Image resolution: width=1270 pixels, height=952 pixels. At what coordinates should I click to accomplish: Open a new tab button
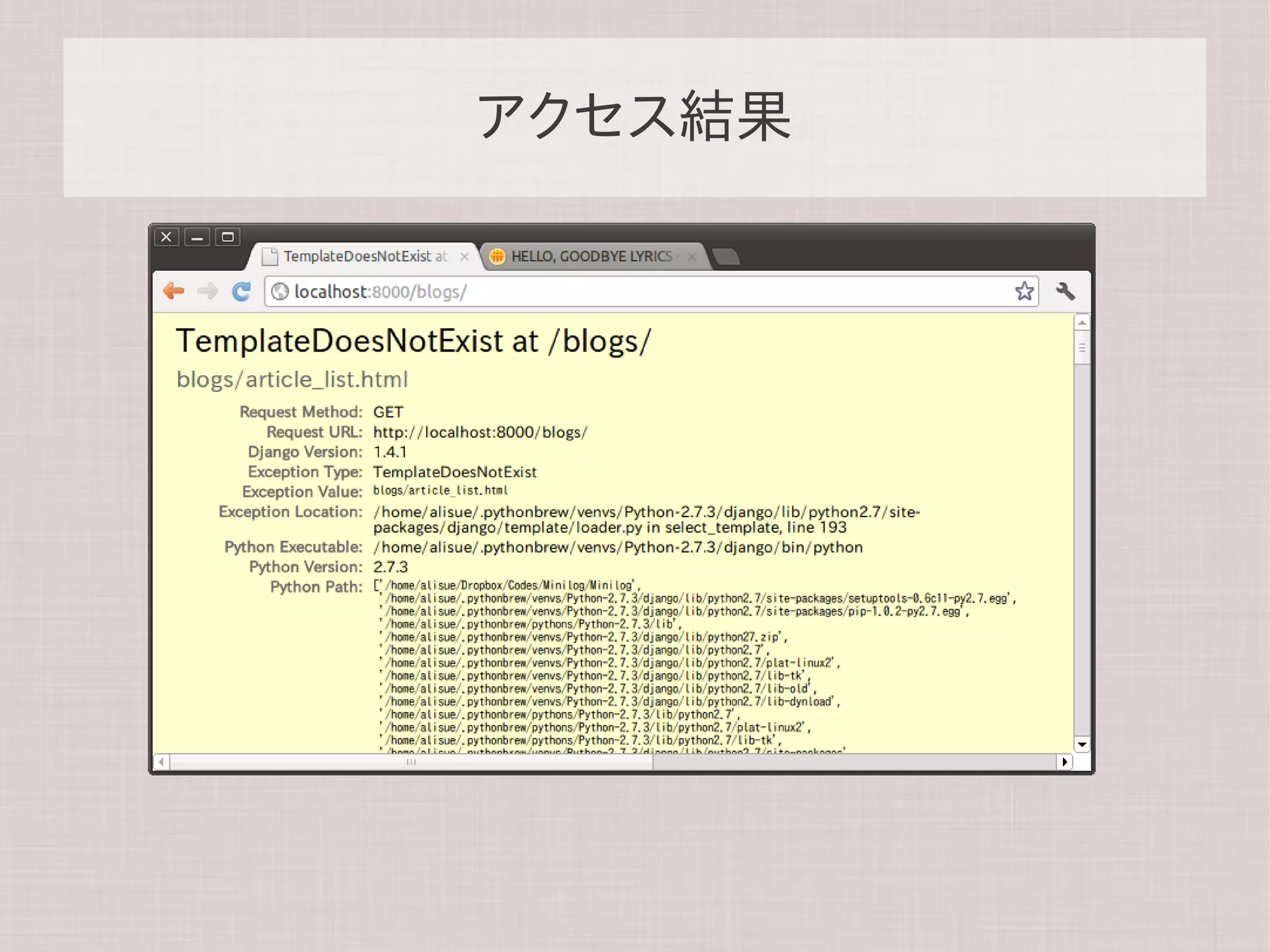point(726,256)
